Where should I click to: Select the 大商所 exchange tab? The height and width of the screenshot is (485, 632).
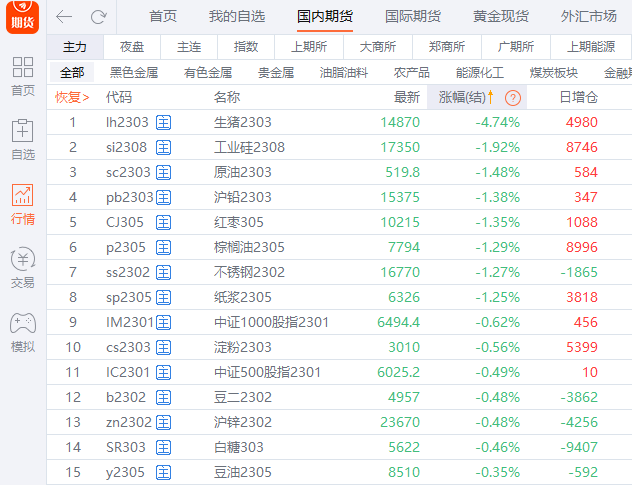(377, 47)
